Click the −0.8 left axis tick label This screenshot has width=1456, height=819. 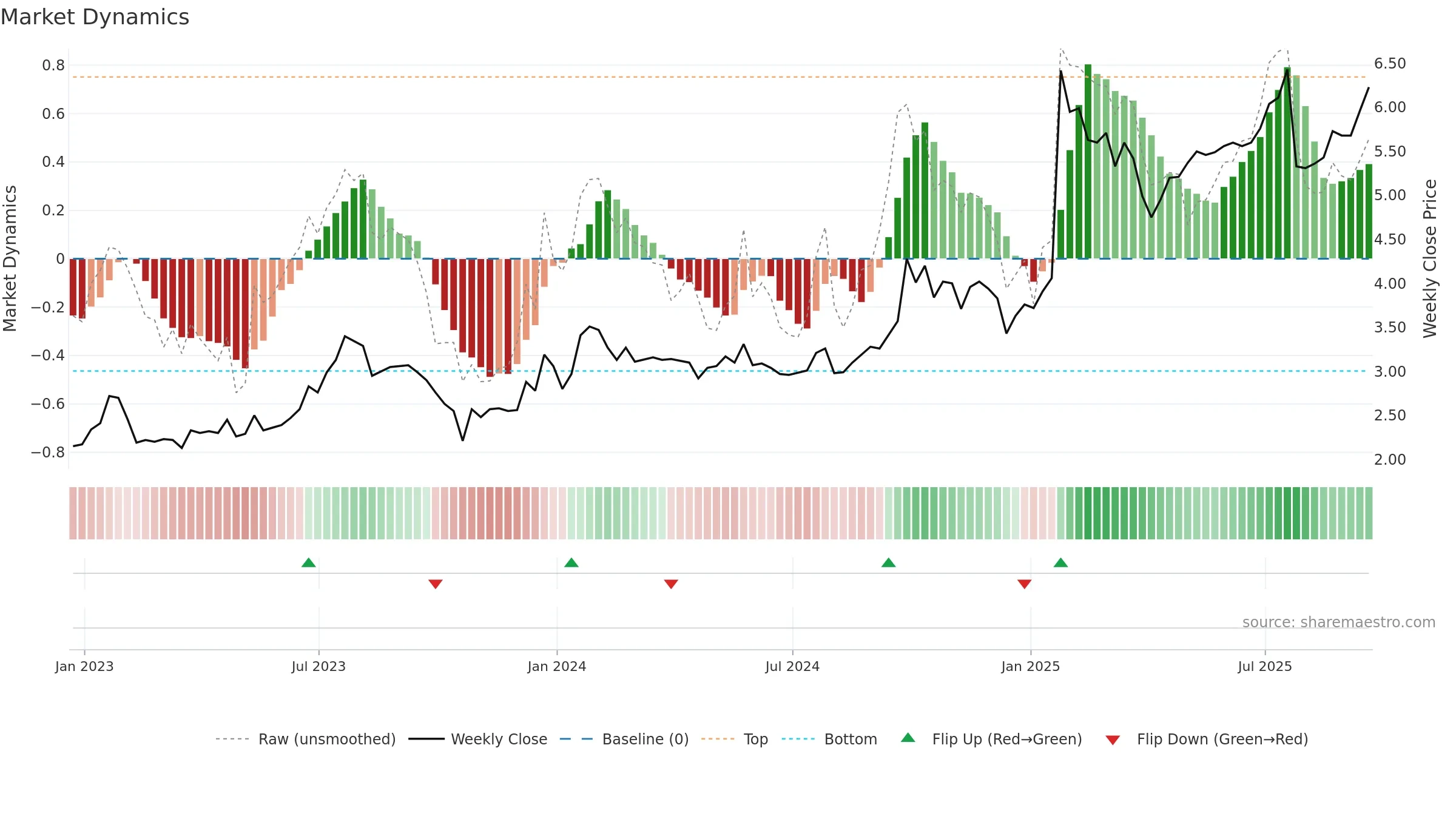point(48,453)
